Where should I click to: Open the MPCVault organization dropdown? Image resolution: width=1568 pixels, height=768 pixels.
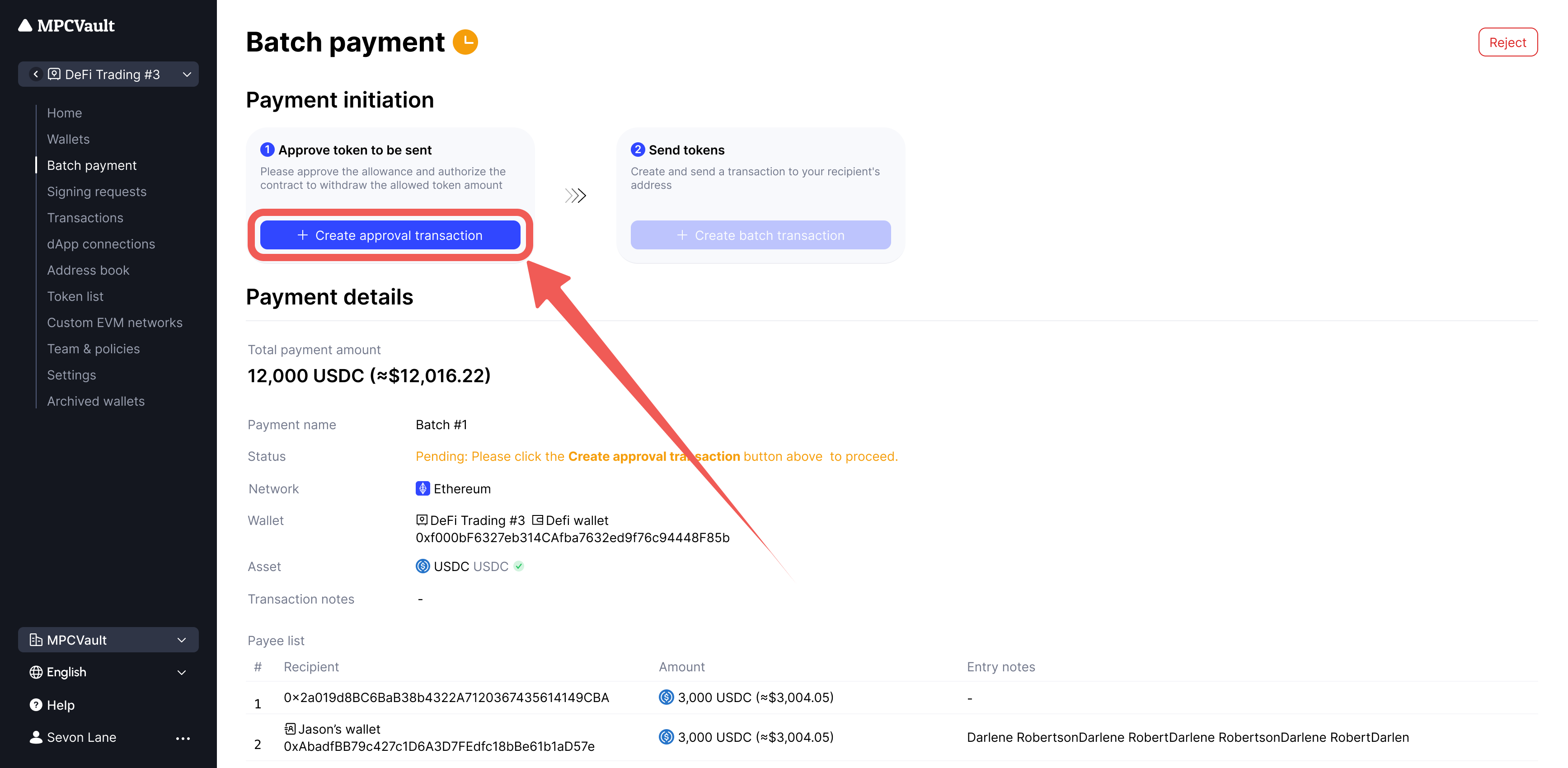tap(181, 640)
